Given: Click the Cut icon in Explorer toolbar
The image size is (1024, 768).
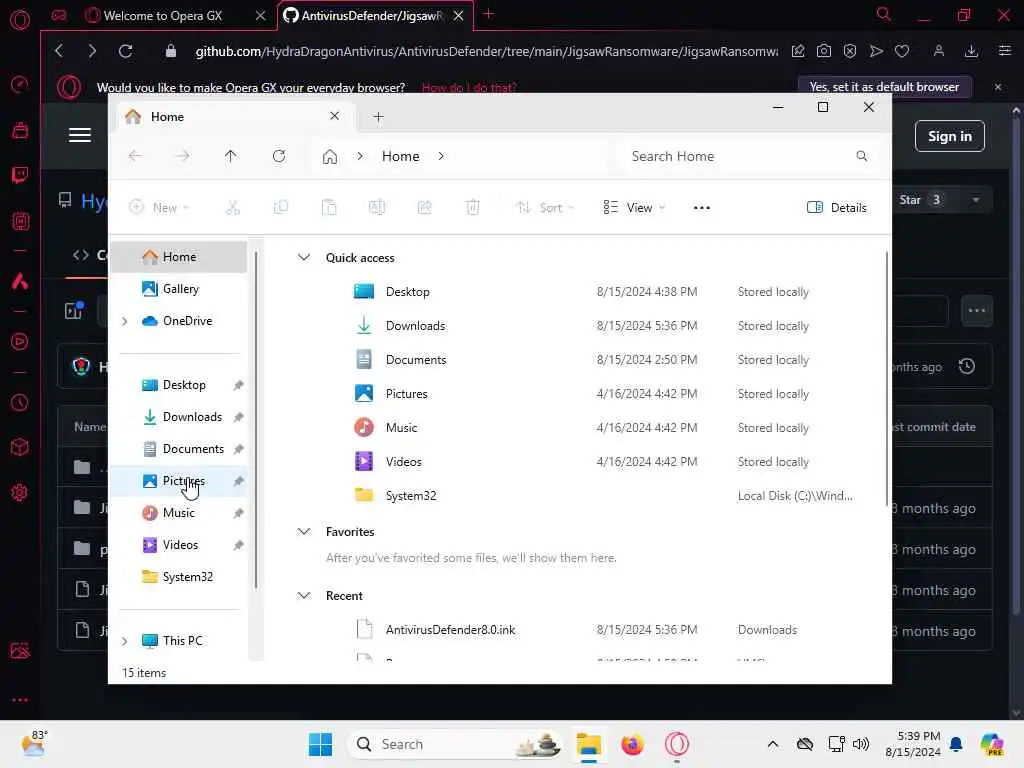Looking at the screenshot, I should pos(232,208).
